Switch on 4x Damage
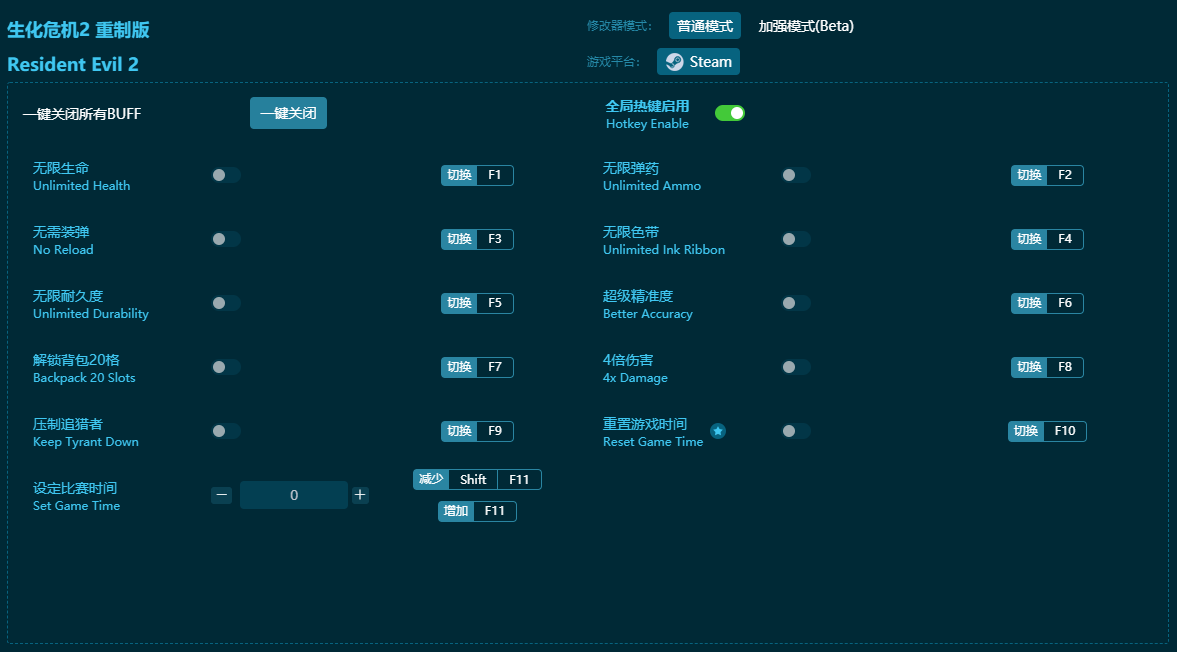 796,367
